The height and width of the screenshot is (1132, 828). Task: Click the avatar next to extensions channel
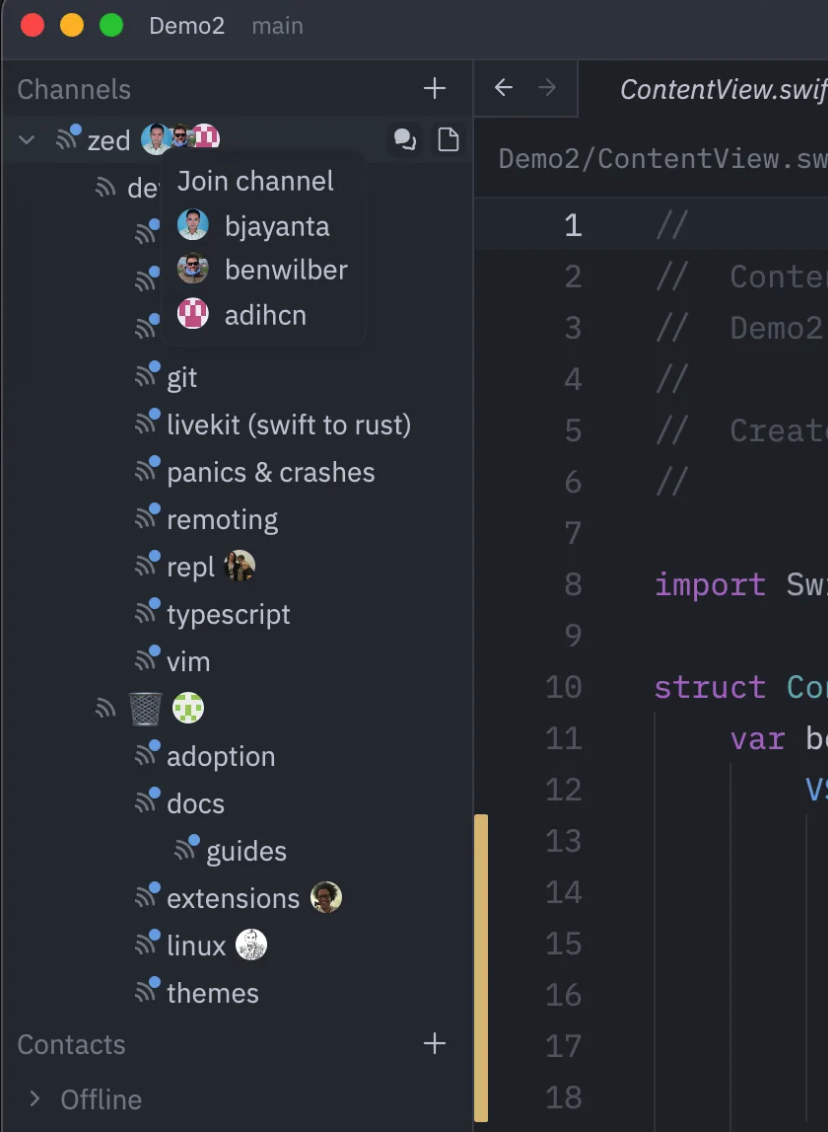(x=326, y=898)
